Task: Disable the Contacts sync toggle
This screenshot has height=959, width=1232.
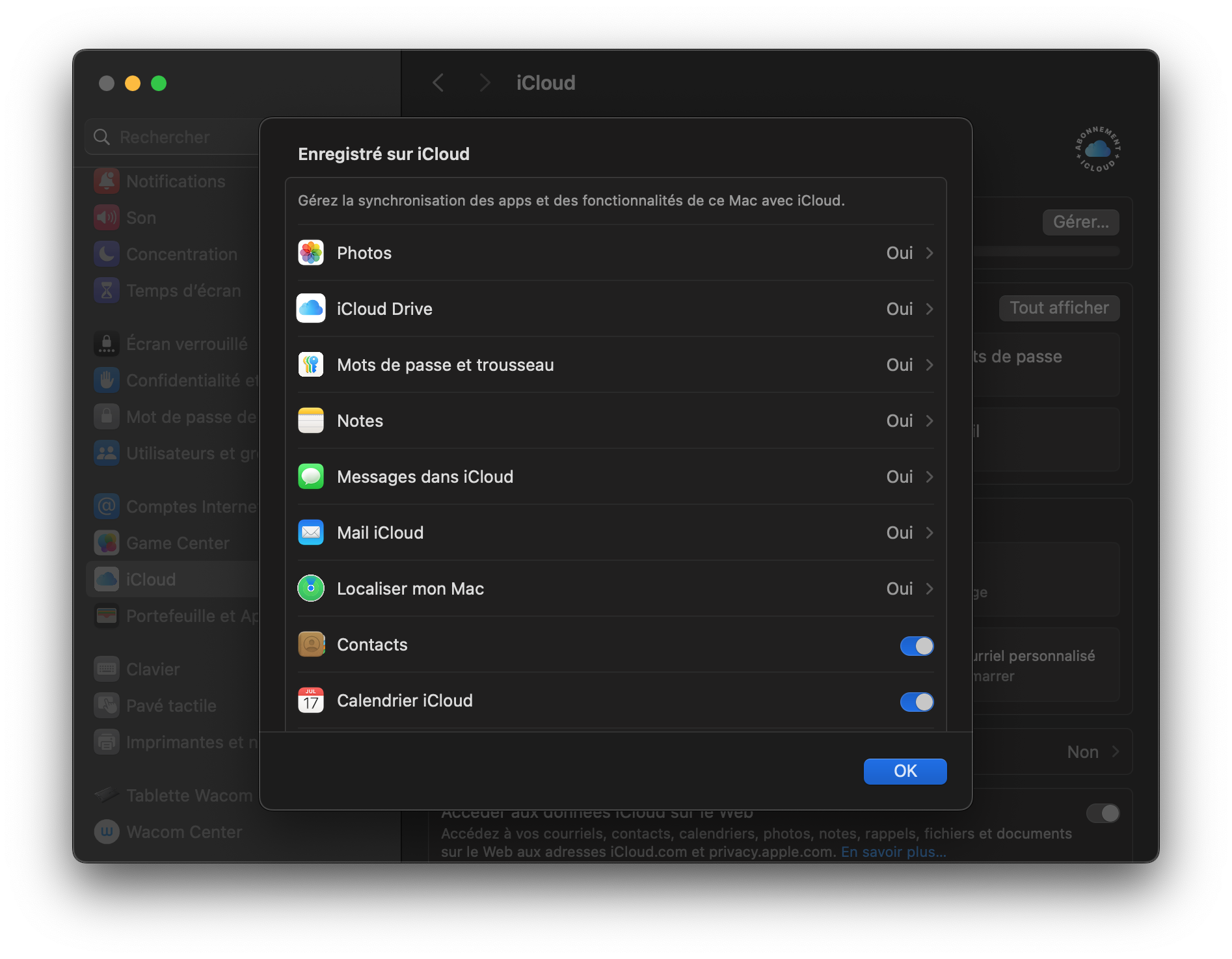Action: point(917,646)
